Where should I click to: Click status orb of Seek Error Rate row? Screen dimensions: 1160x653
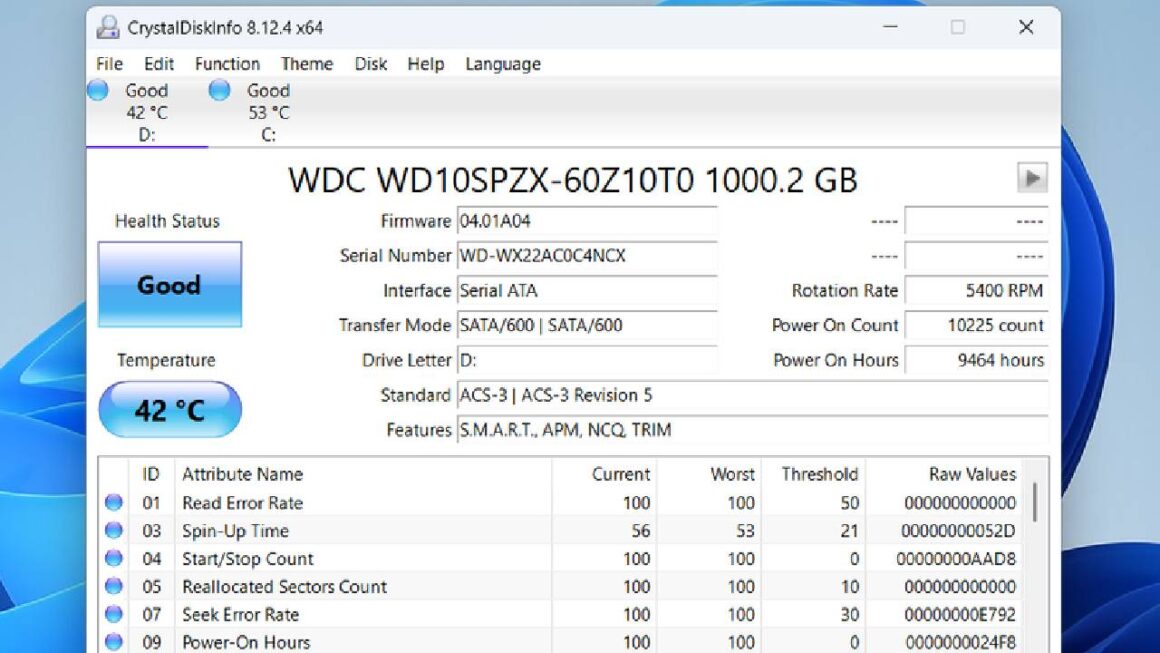114,614
